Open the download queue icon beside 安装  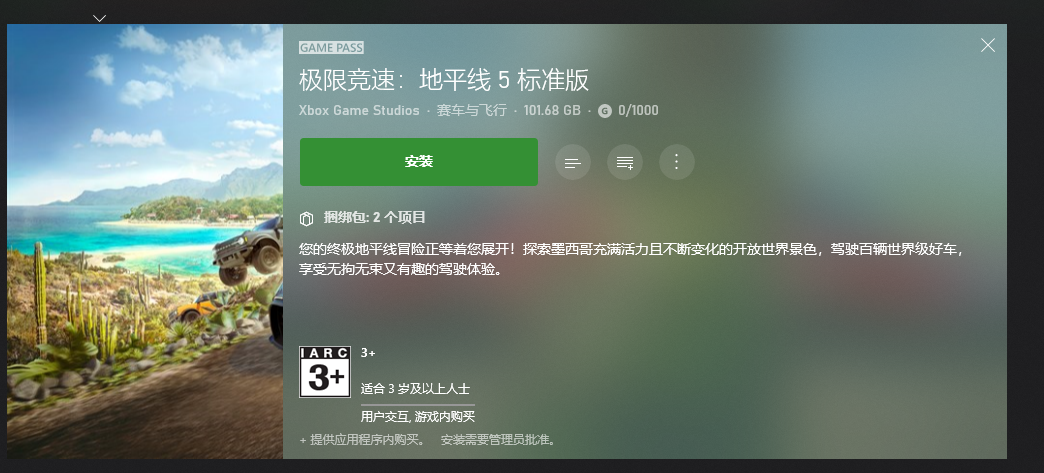(573, 162)
